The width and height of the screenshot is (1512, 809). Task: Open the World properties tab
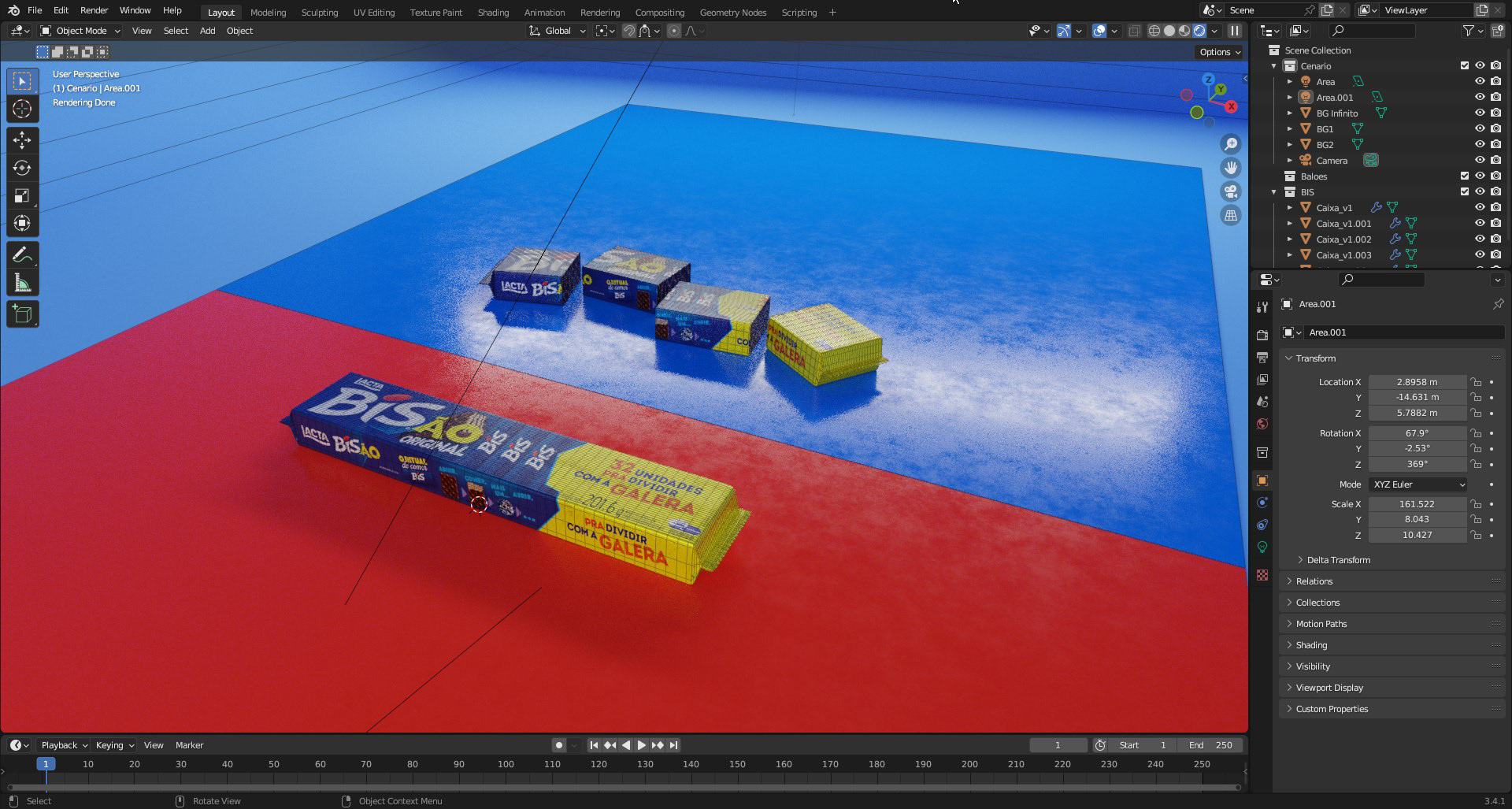pyautogui.click(x=1262, y=424)
